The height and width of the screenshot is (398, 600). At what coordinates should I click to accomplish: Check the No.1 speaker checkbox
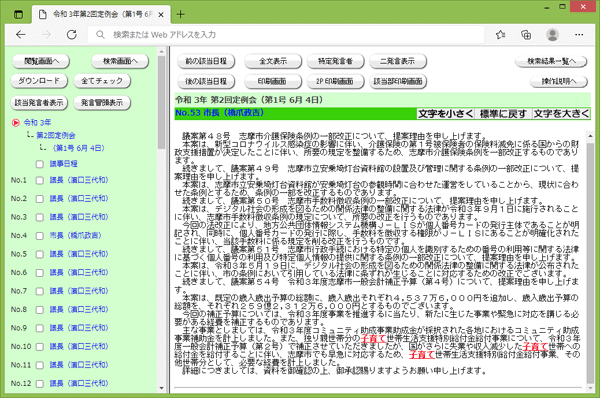click(x=39, y=180)
